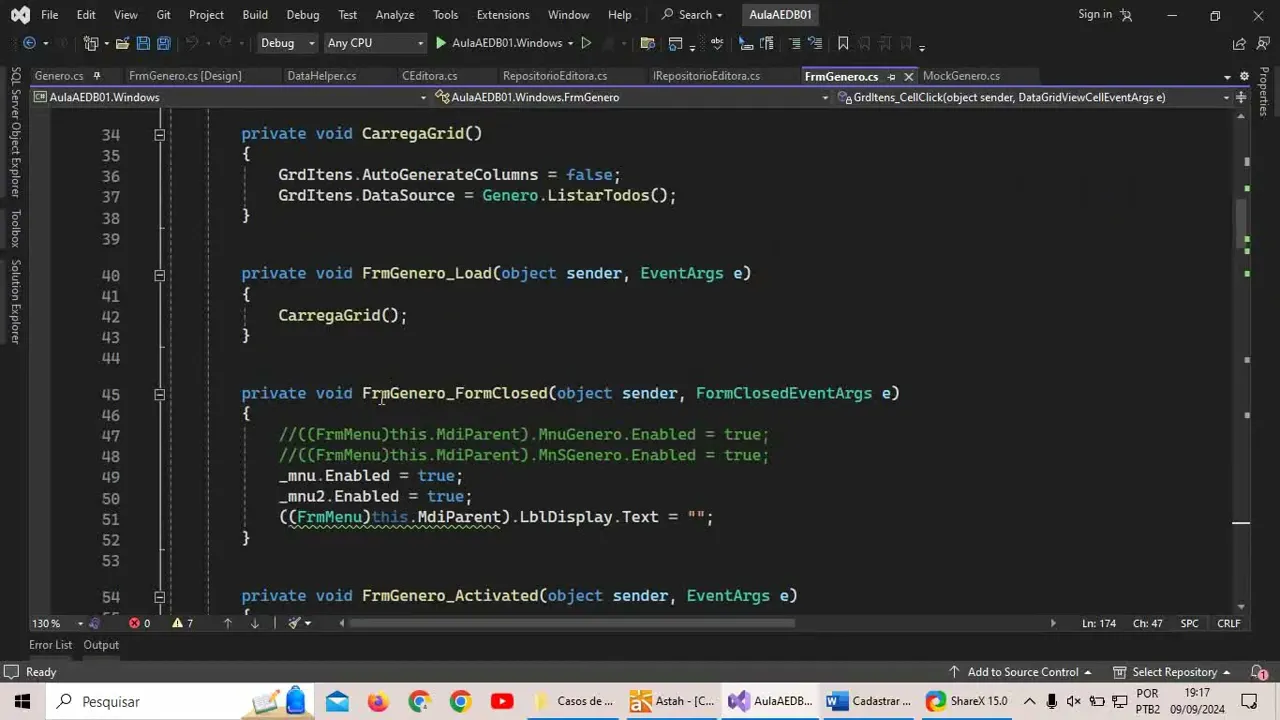1280x720 pixels.
Task: Click the bookmark toolbar icon
Action: coord(843,43)
